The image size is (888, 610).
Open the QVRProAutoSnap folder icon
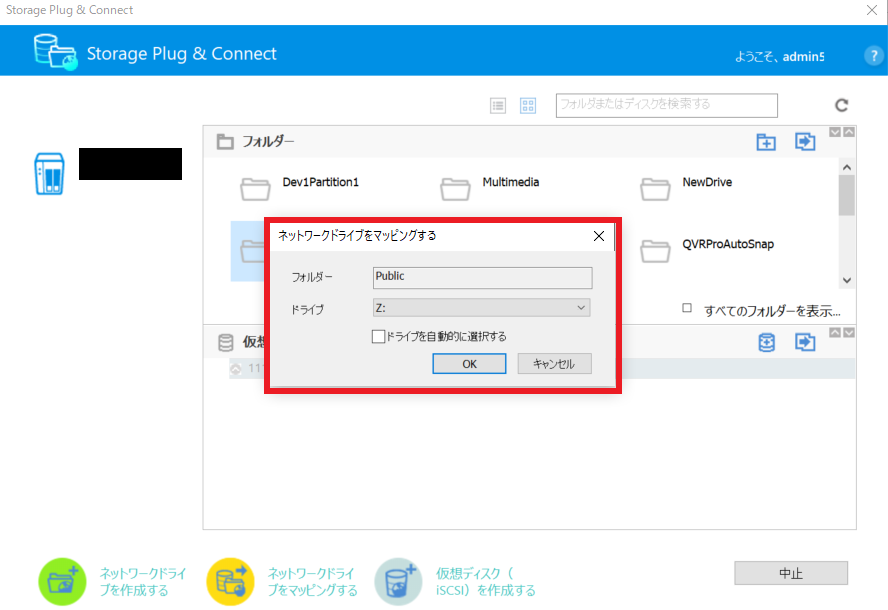pos(655,251)
